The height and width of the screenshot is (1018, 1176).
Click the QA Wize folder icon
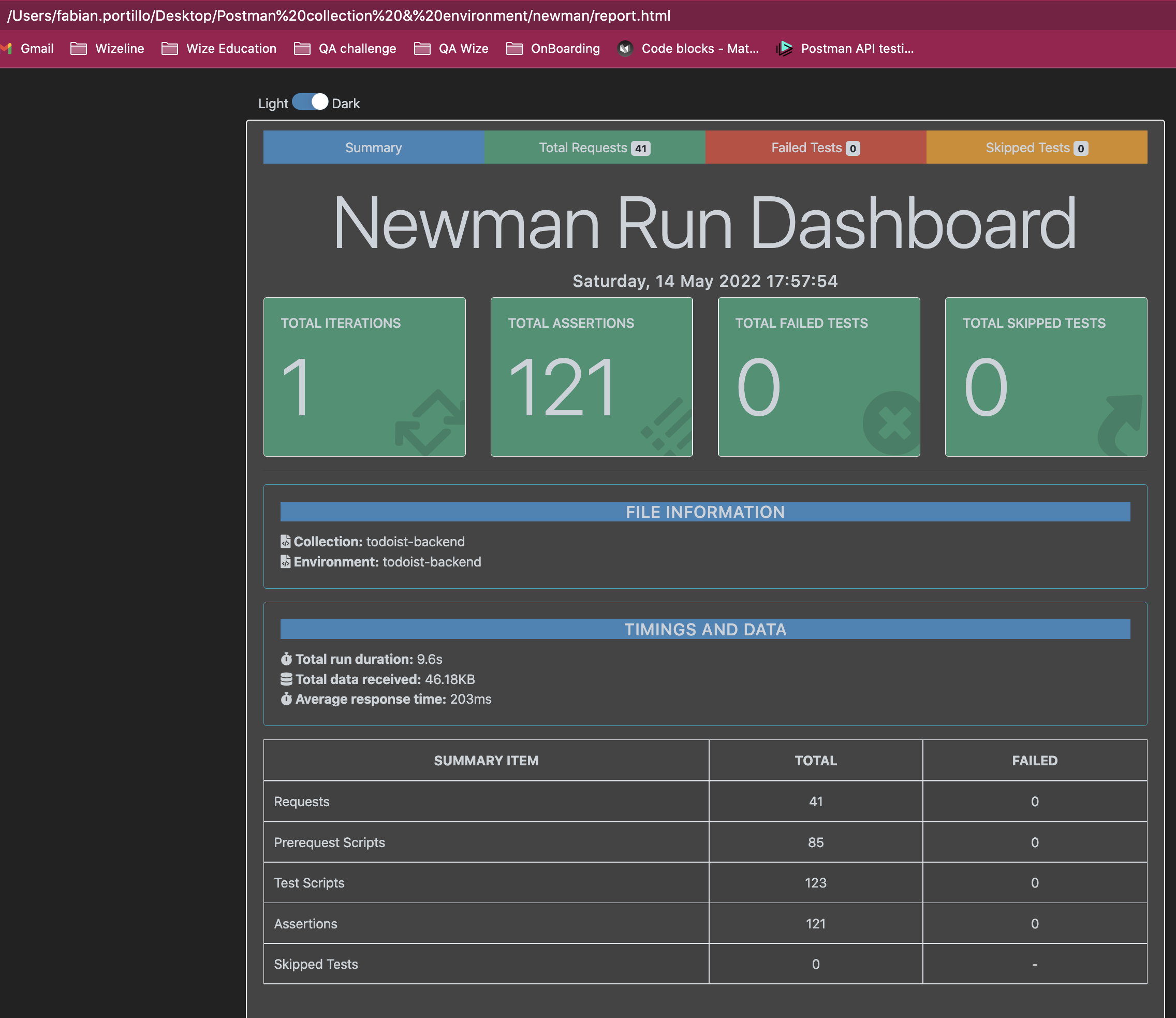pos(422,49)
